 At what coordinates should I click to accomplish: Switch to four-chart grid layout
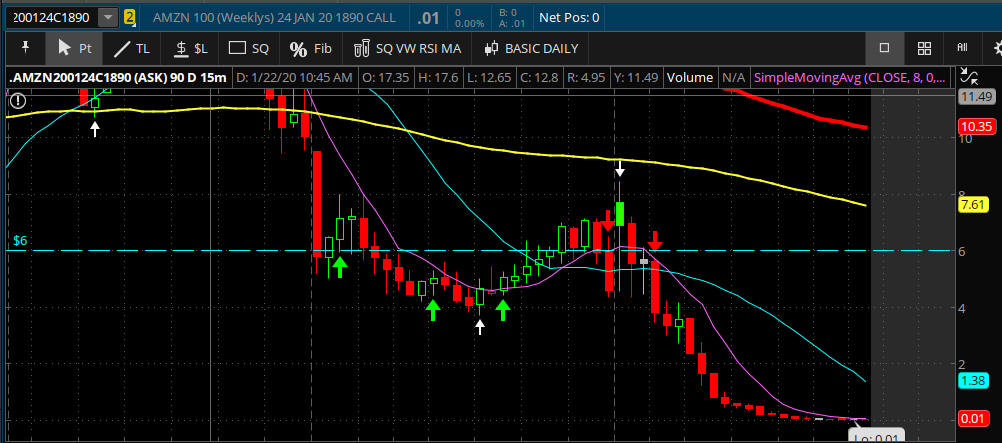925,48
